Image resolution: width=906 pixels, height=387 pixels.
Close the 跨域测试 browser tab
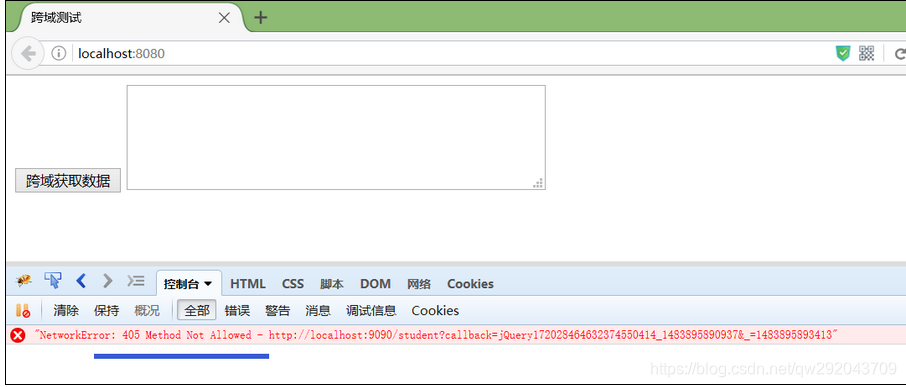[224, 18]
